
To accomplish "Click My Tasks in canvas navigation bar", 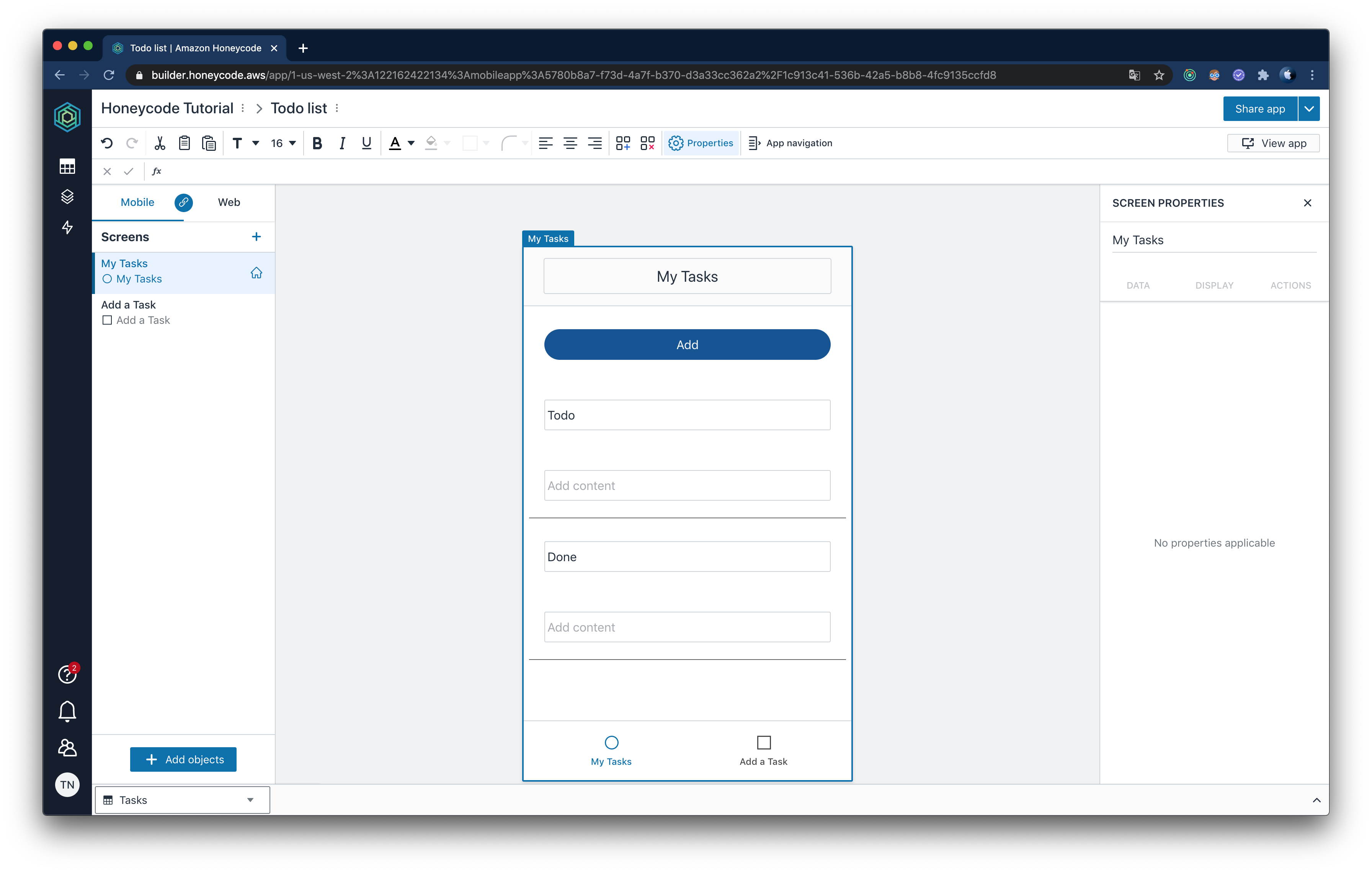I will coord(611,750).
